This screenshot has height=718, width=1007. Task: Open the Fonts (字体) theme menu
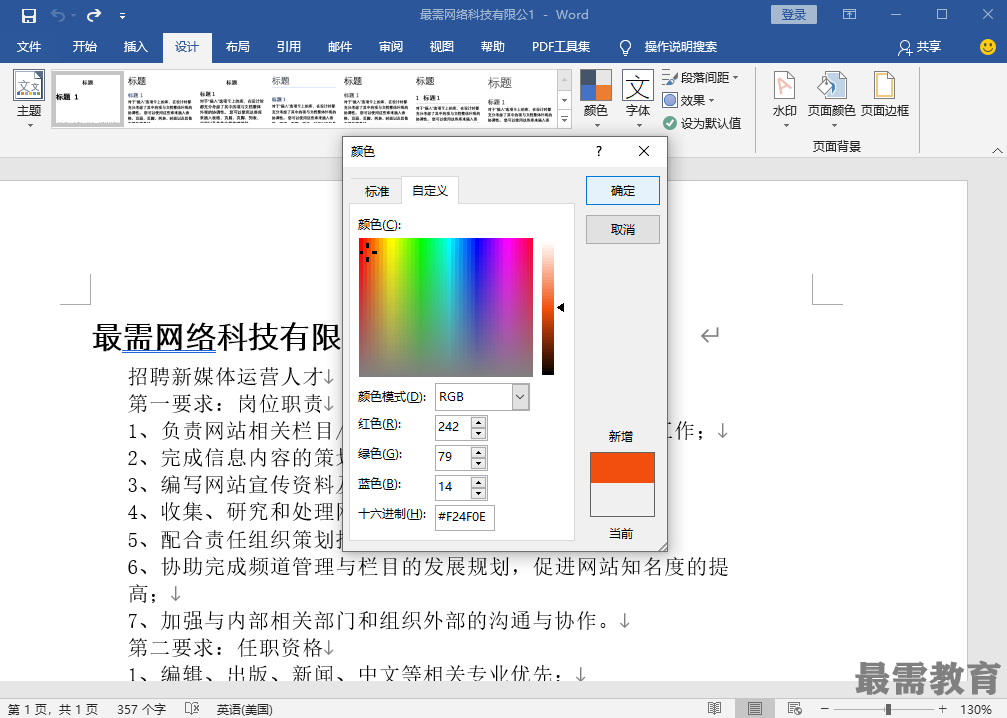(638, 98)
